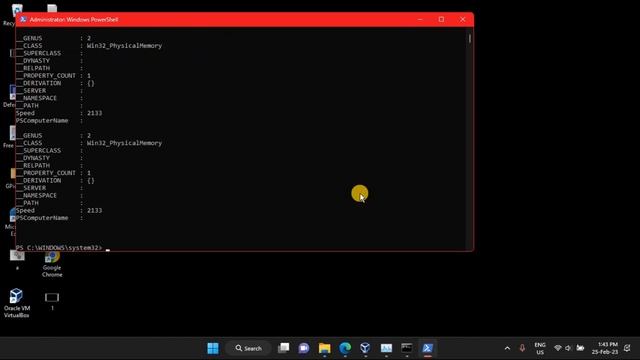Launch Microsoft Edge from the taskbar

[x=345, y=348]
